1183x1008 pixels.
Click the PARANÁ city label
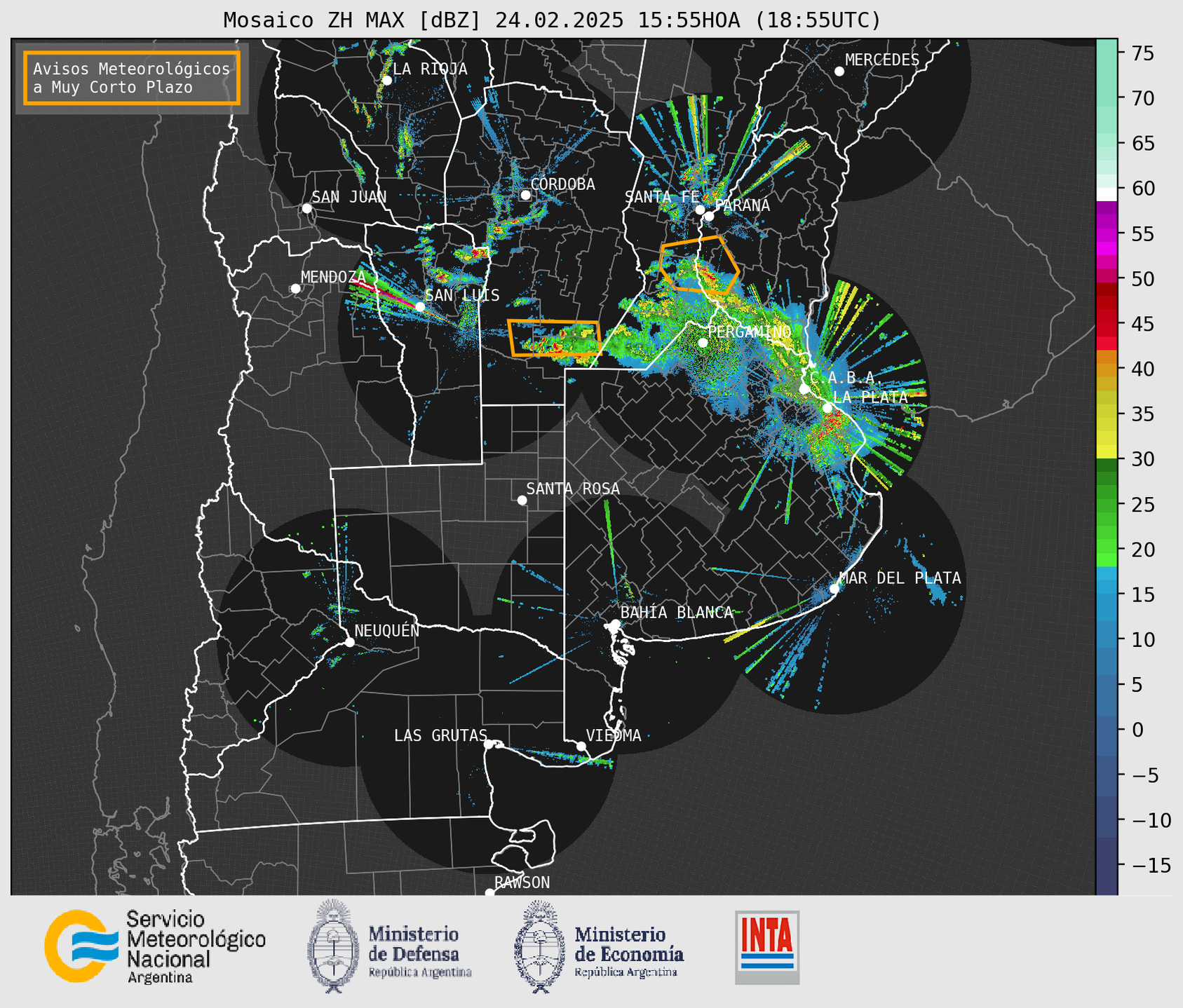(x=743, y=205)
